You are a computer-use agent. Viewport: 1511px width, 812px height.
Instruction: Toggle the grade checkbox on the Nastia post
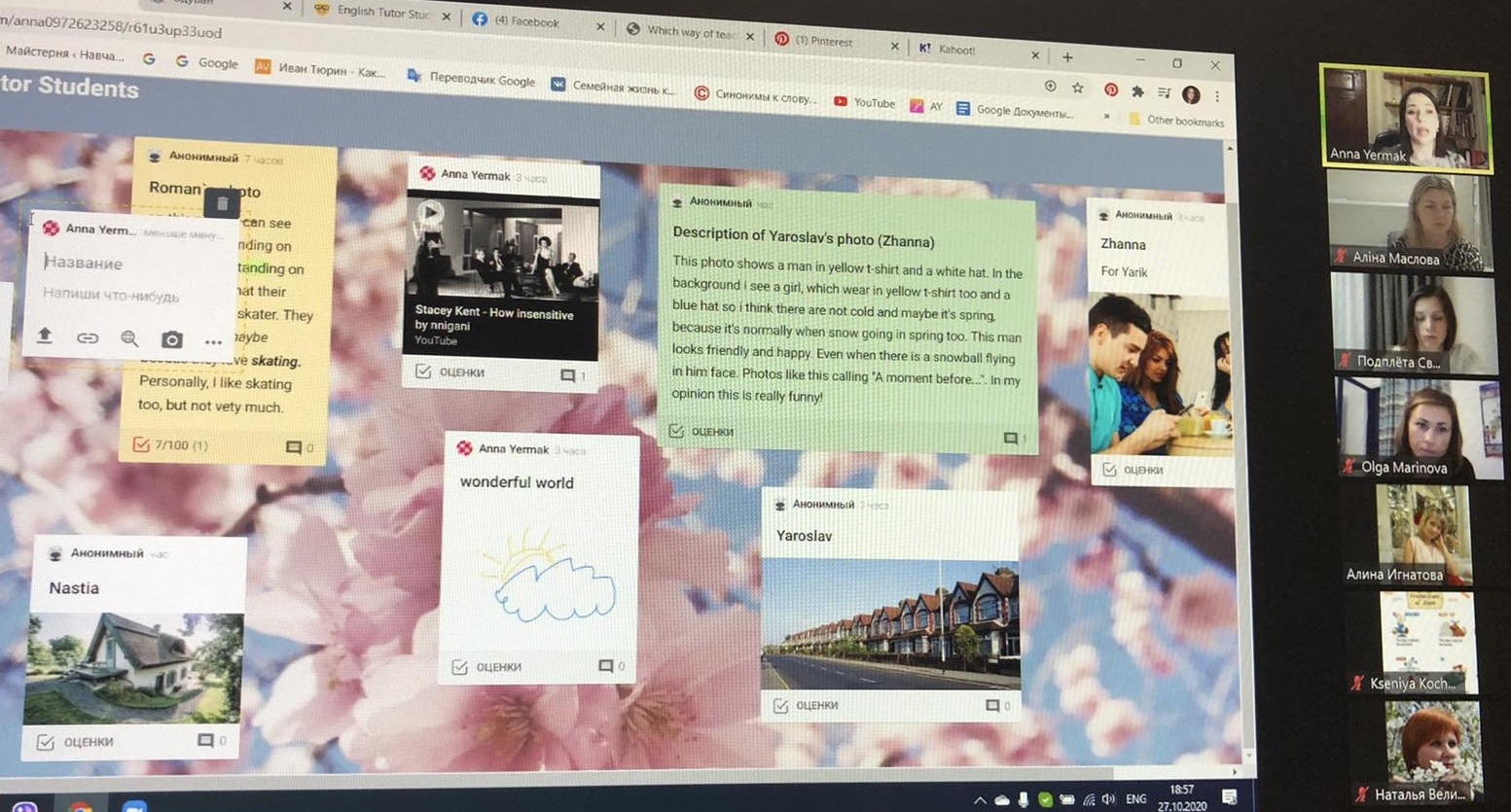(x=45, y=742)
